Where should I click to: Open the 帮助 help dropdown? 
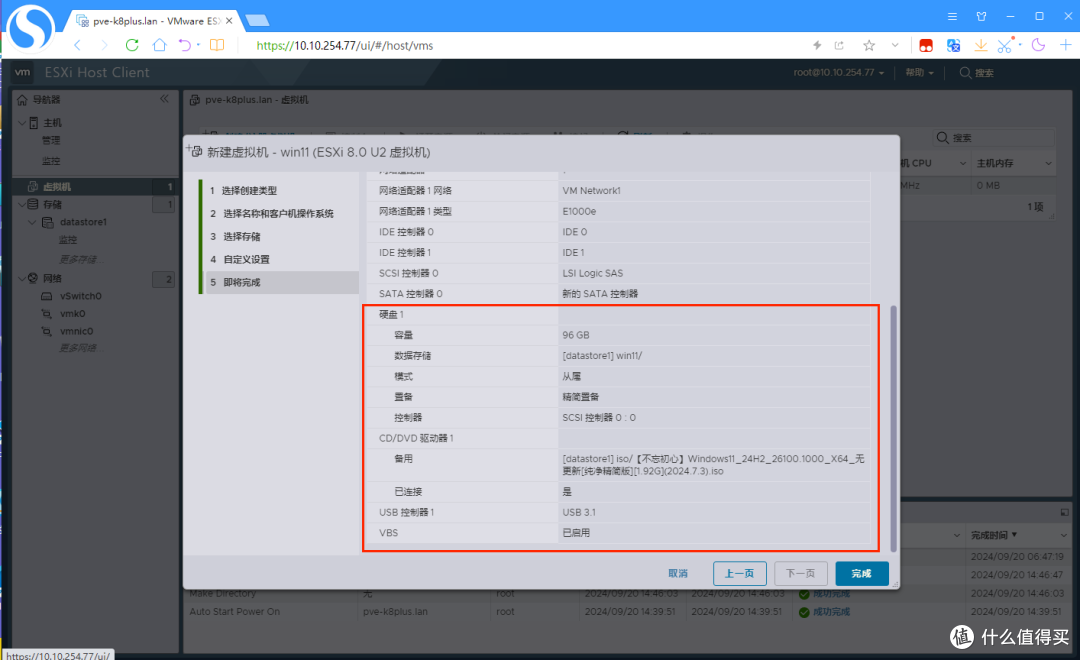tap(920, 72)
